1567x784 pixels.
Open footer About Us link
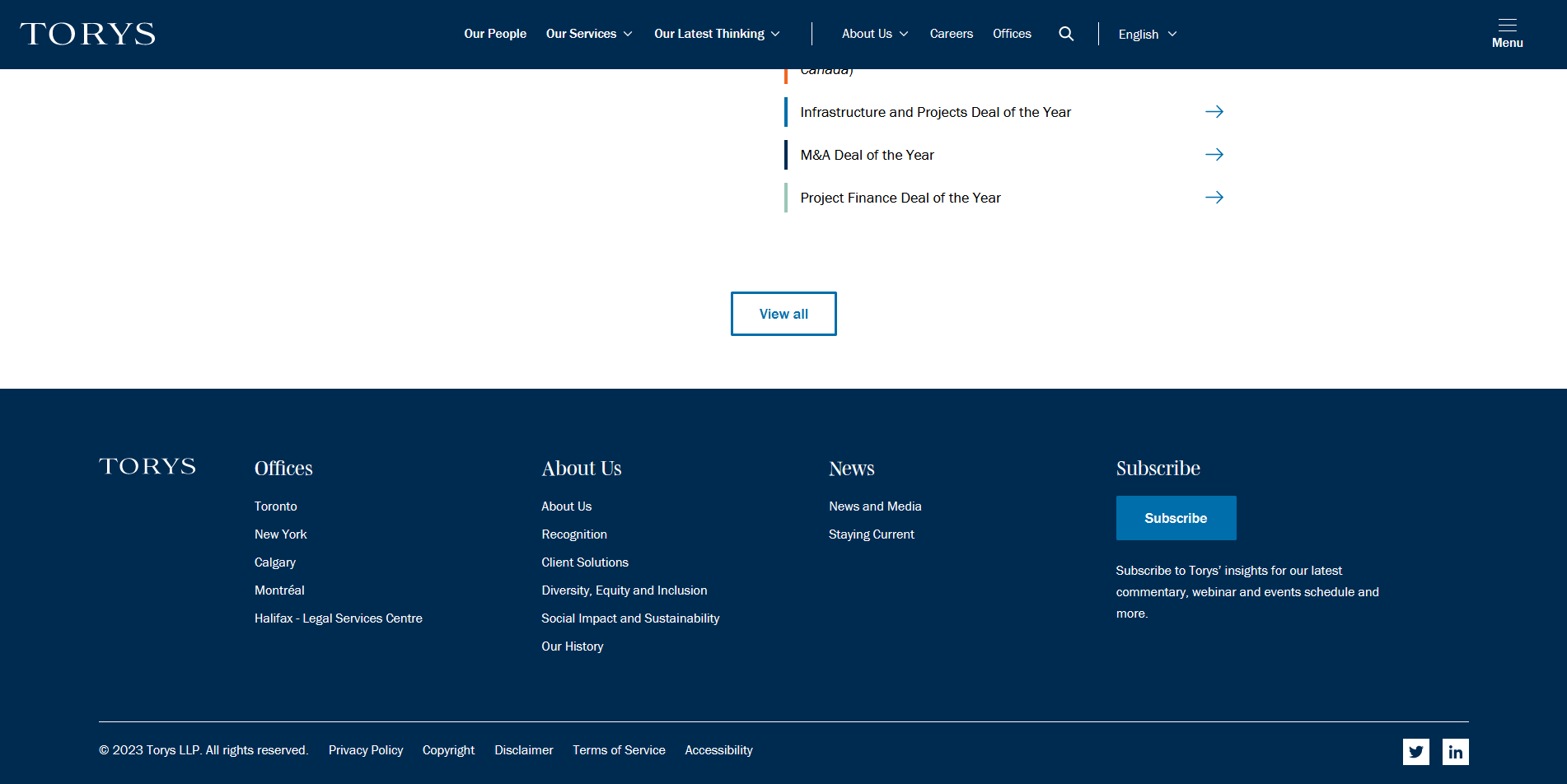click(567, 506)
